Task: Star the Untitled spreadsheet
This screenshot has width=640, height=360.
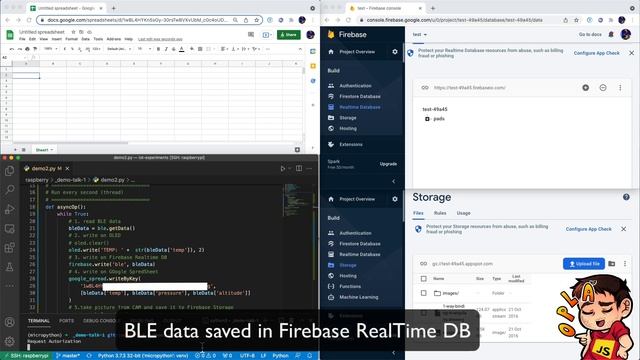Action: coord(73,32)
